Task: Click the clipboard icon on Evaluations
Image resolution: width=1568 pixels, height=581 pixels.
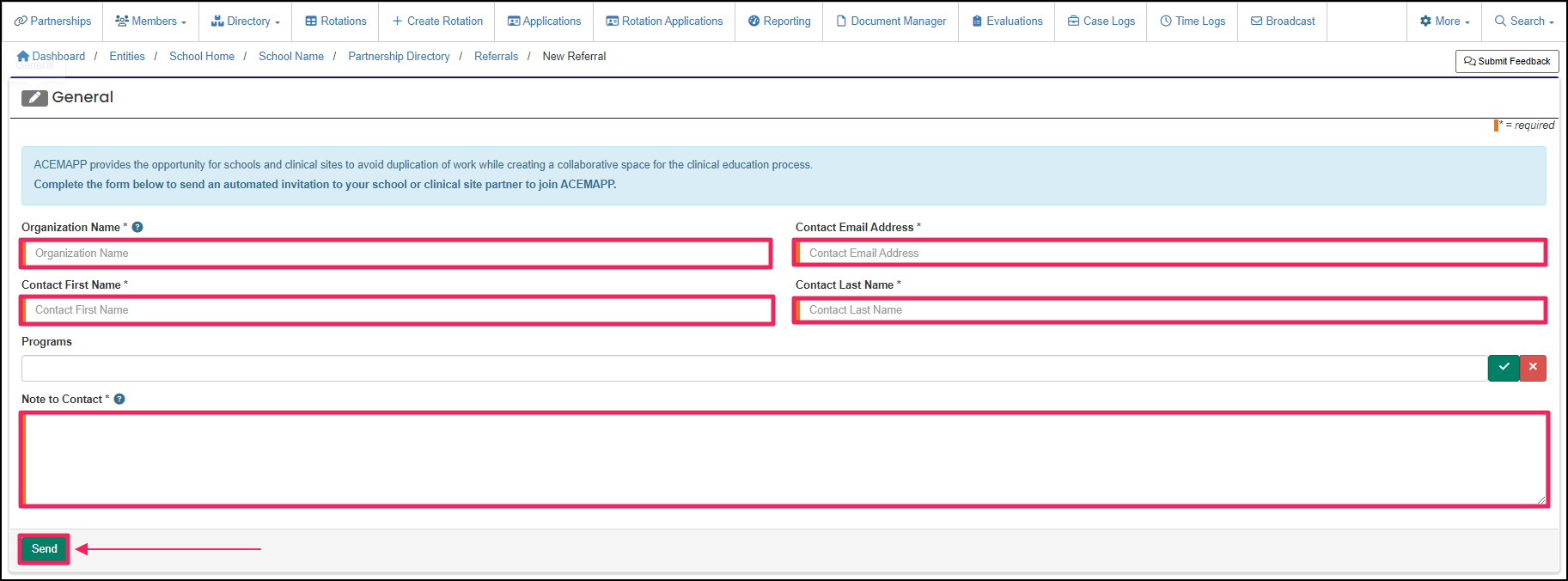Action: click(x=977, y=21)
